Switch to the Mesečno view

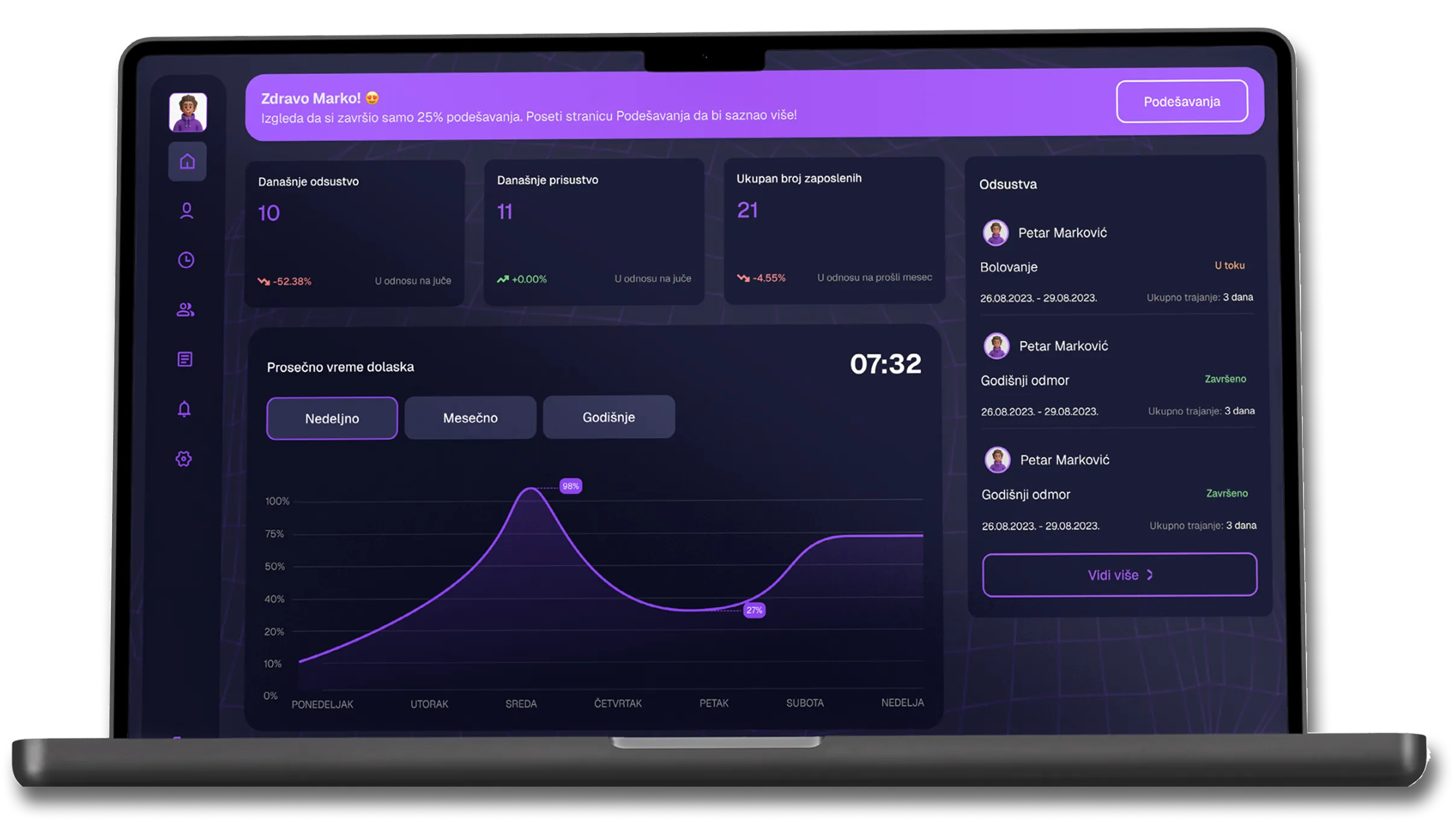click(470, 417)
